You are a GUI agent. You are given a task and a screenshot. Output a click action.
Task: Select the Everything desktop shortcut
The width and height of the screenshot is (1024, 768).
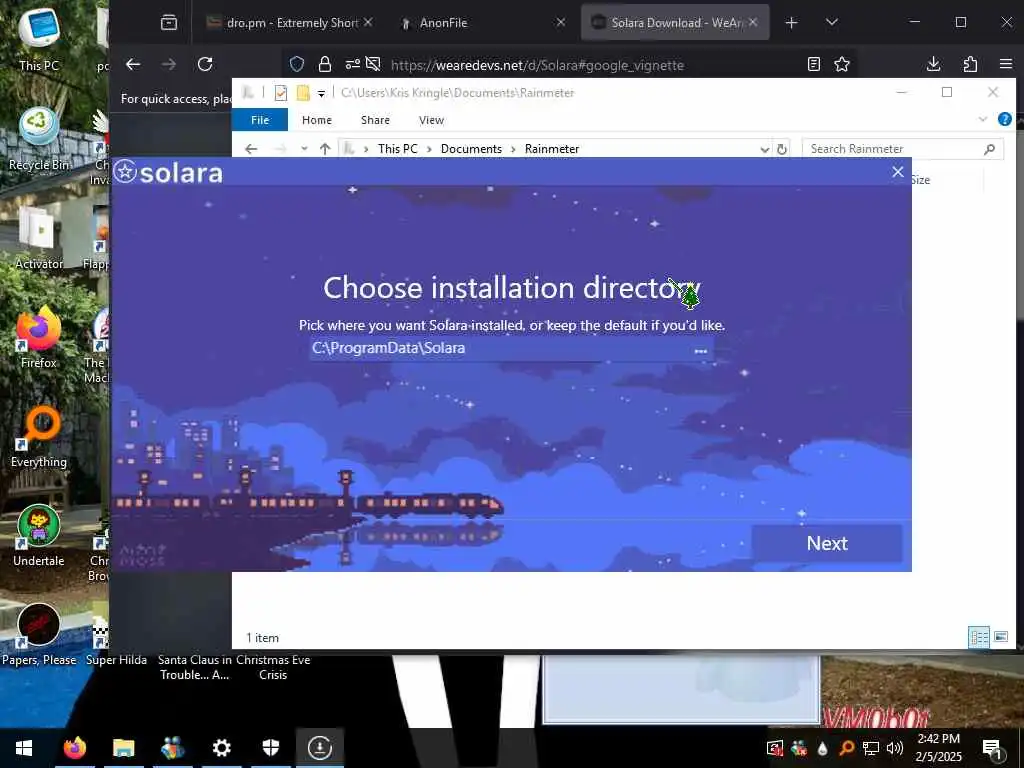(39, 437)
